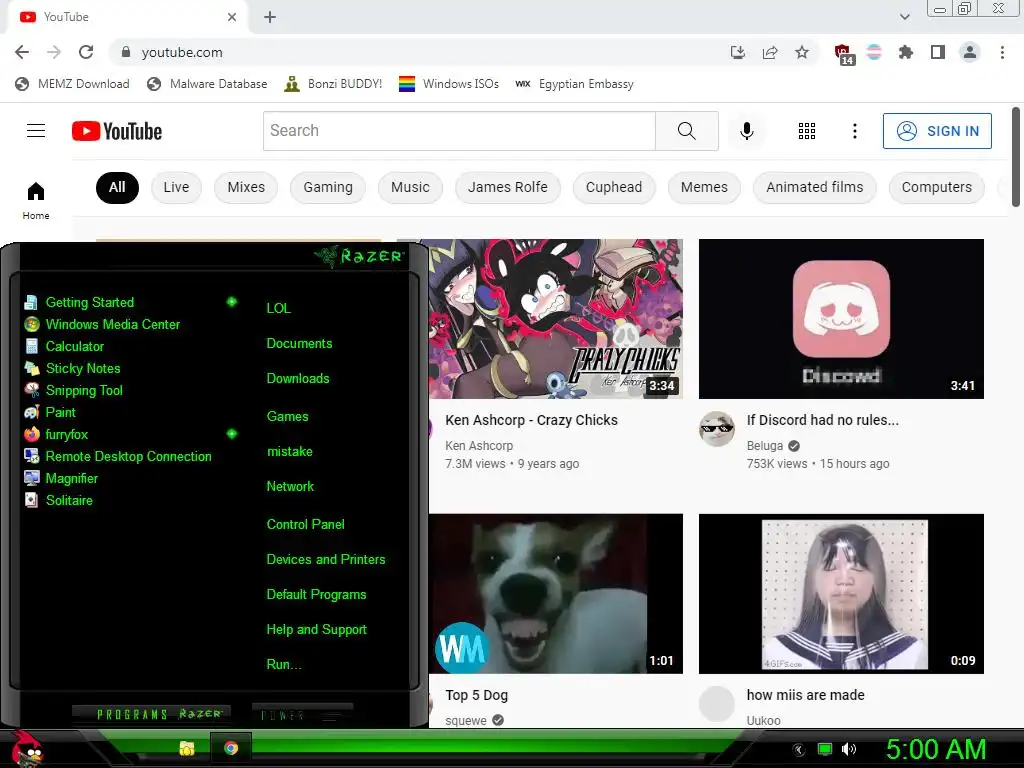Open the MEMZ Download bookmark

(72, 84)
